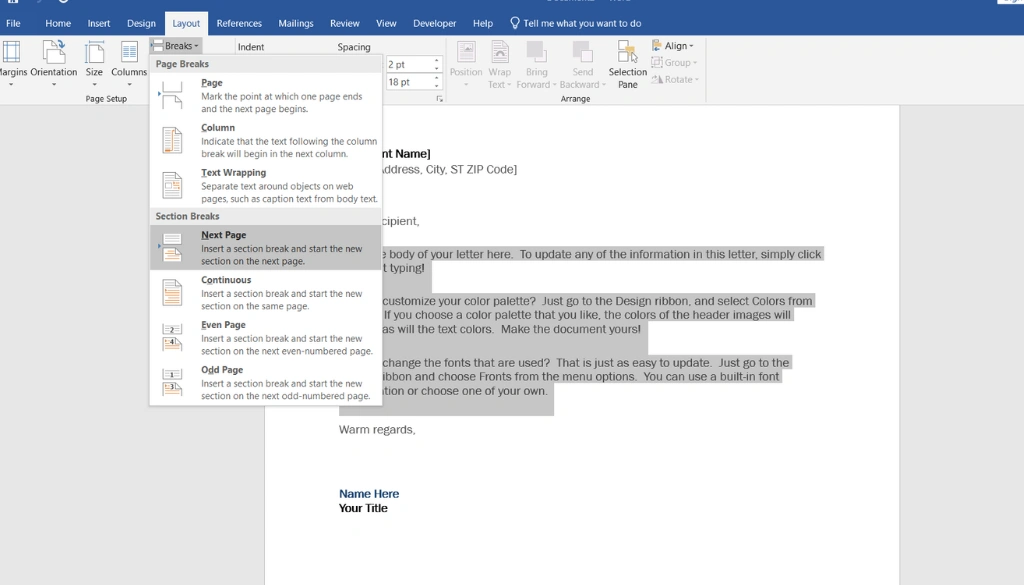Insert Odd Page section break

(x=266, y=383)
